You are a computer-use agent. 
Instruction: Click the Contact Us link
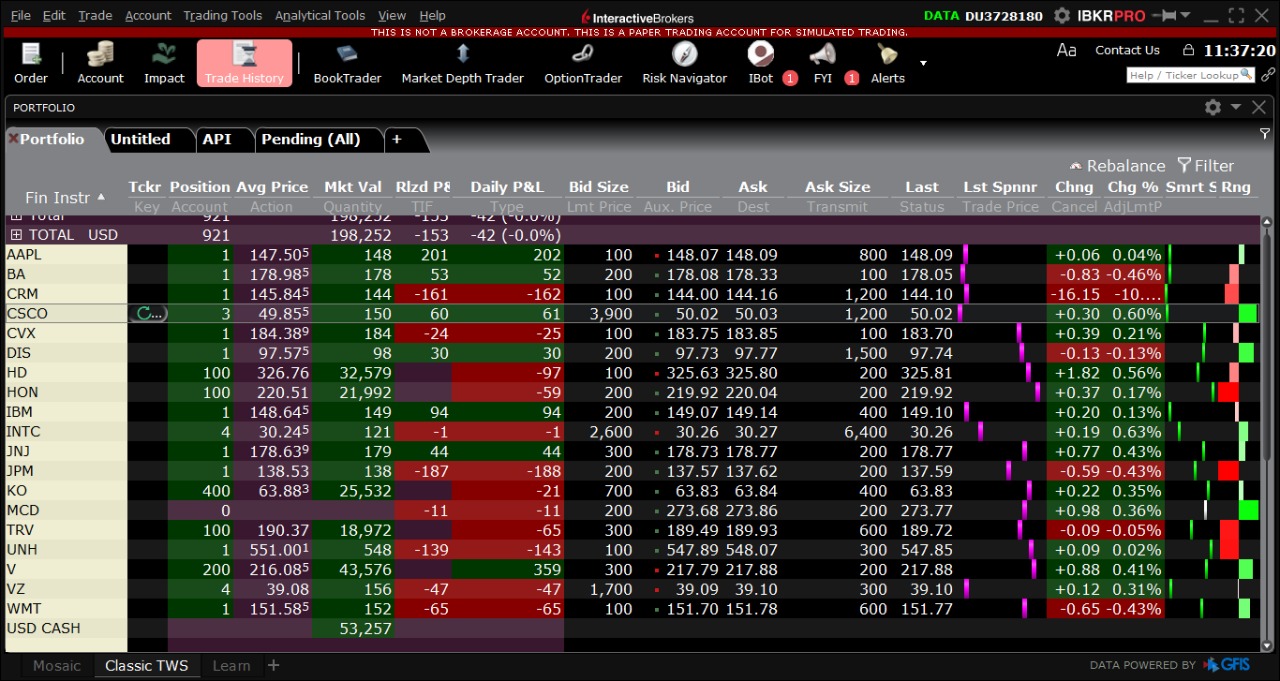pyautogui.click(x=1127, y=50)
